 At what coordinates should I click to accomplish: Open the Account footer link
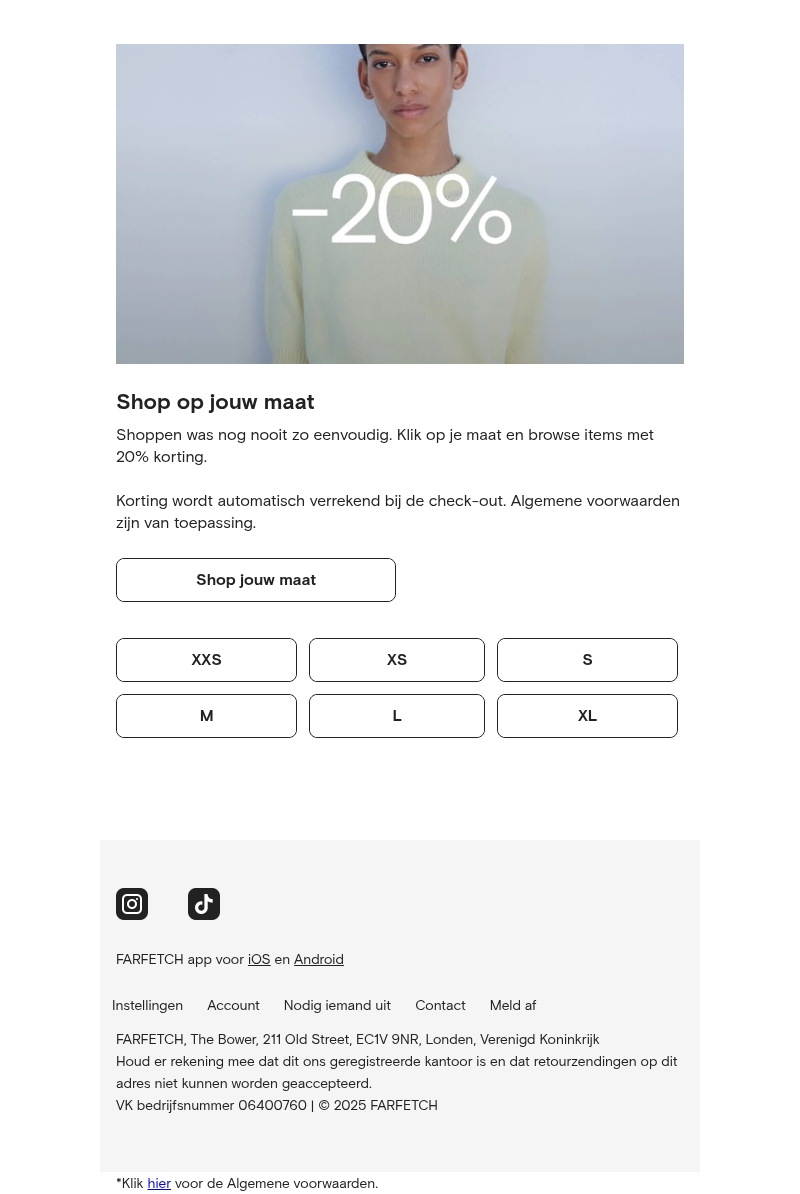(x=233, y=1005)
